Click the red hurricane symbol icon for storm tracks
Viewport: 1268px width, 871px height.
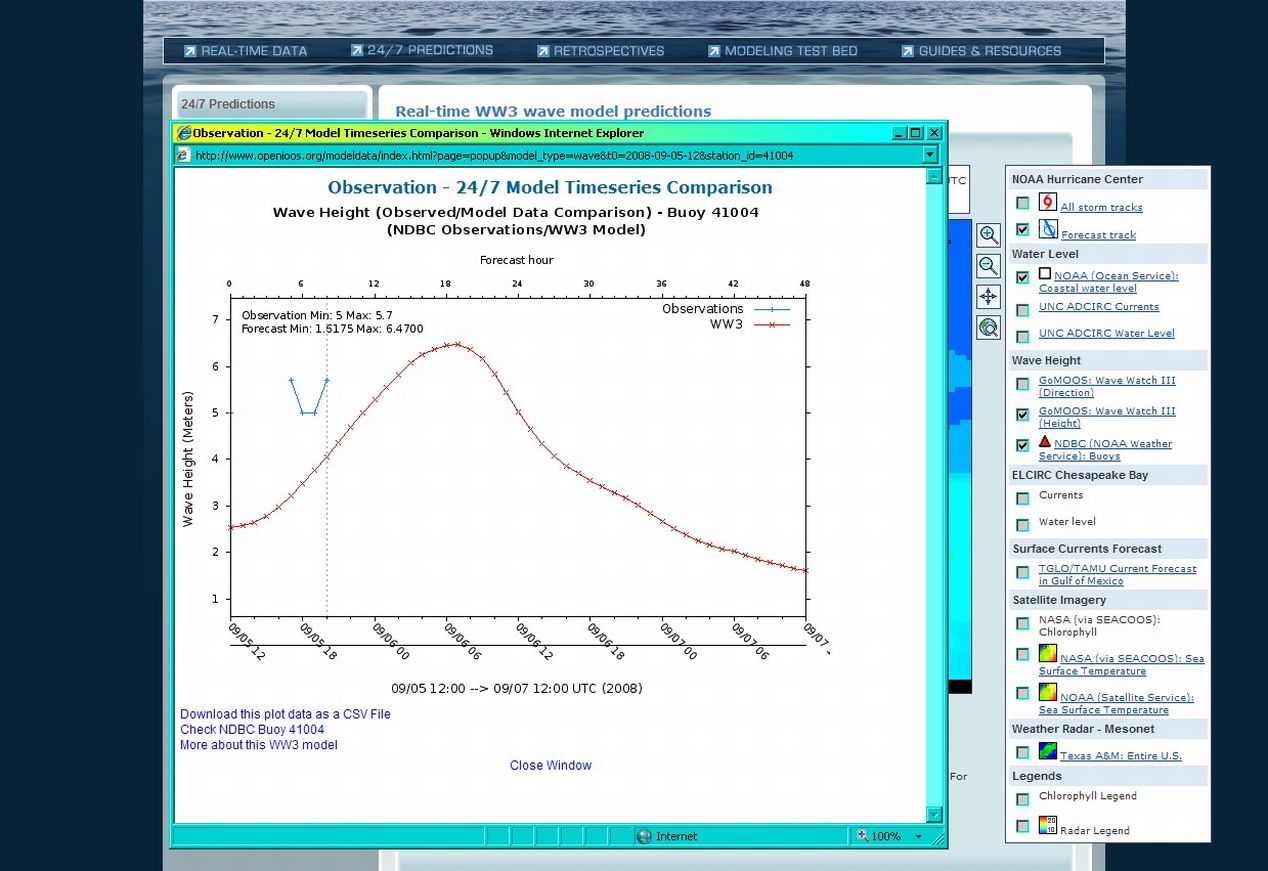[1047, 203]
